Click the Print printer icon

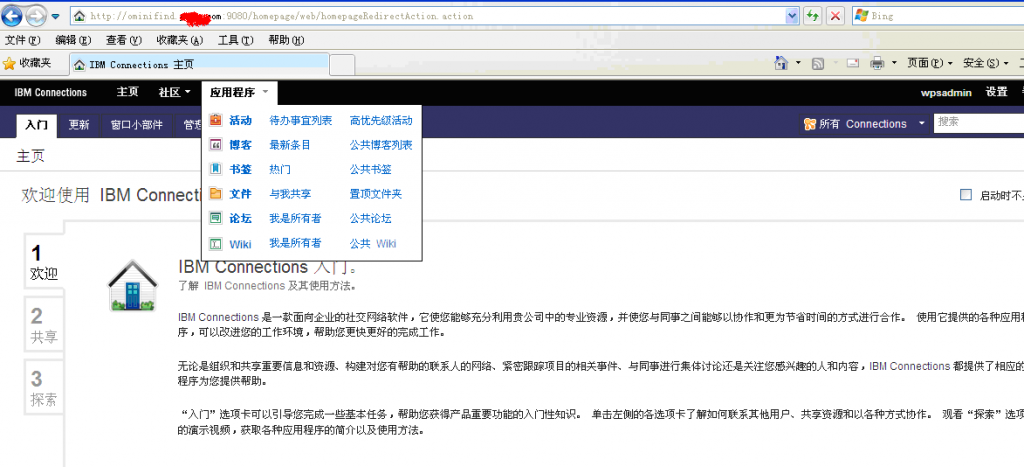(877, 63)
